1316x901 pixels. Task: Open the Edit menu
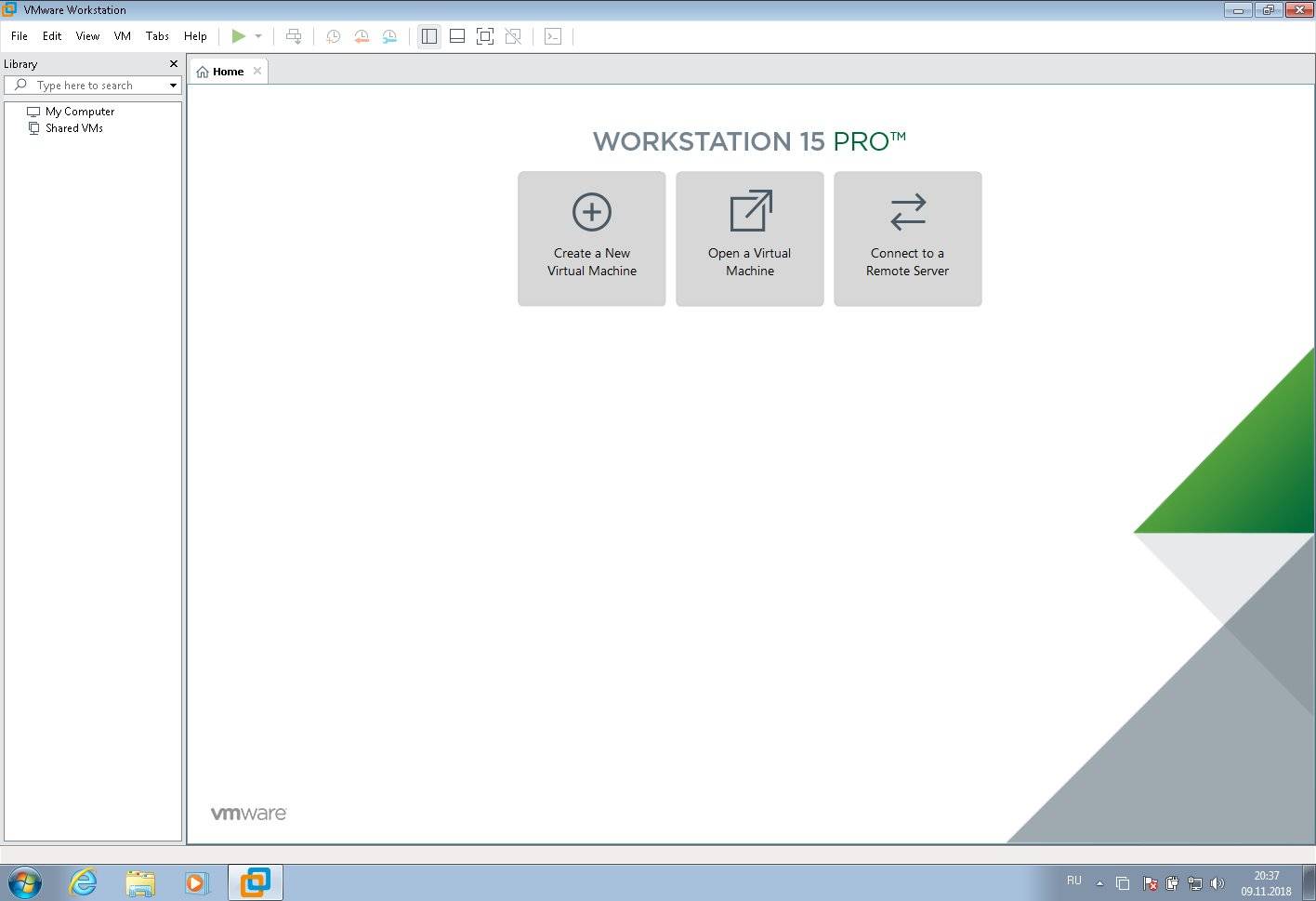point(52,36)
